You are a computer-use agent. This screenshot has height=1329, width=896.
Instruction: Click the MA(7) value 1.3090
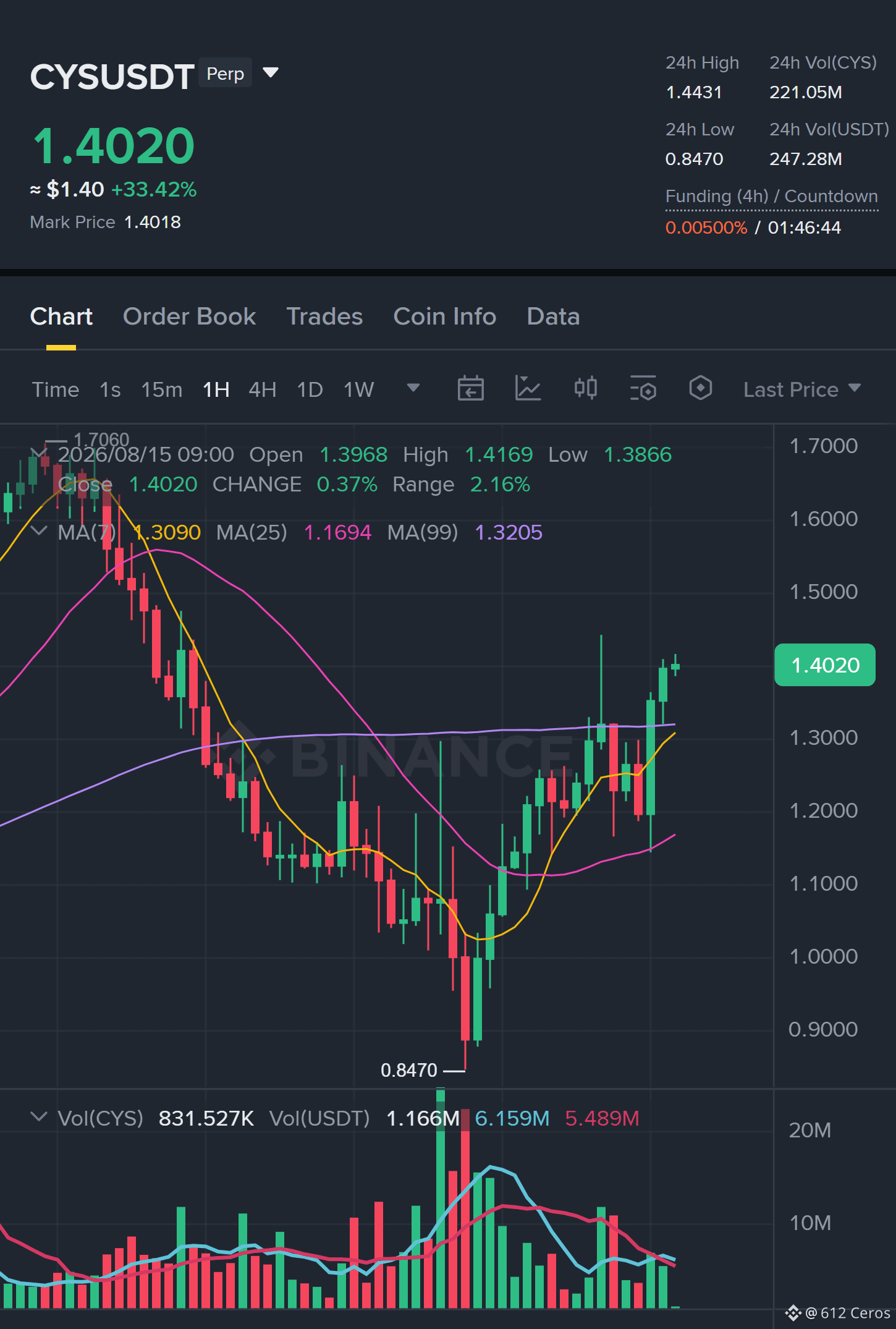click(x=167, y=532)
